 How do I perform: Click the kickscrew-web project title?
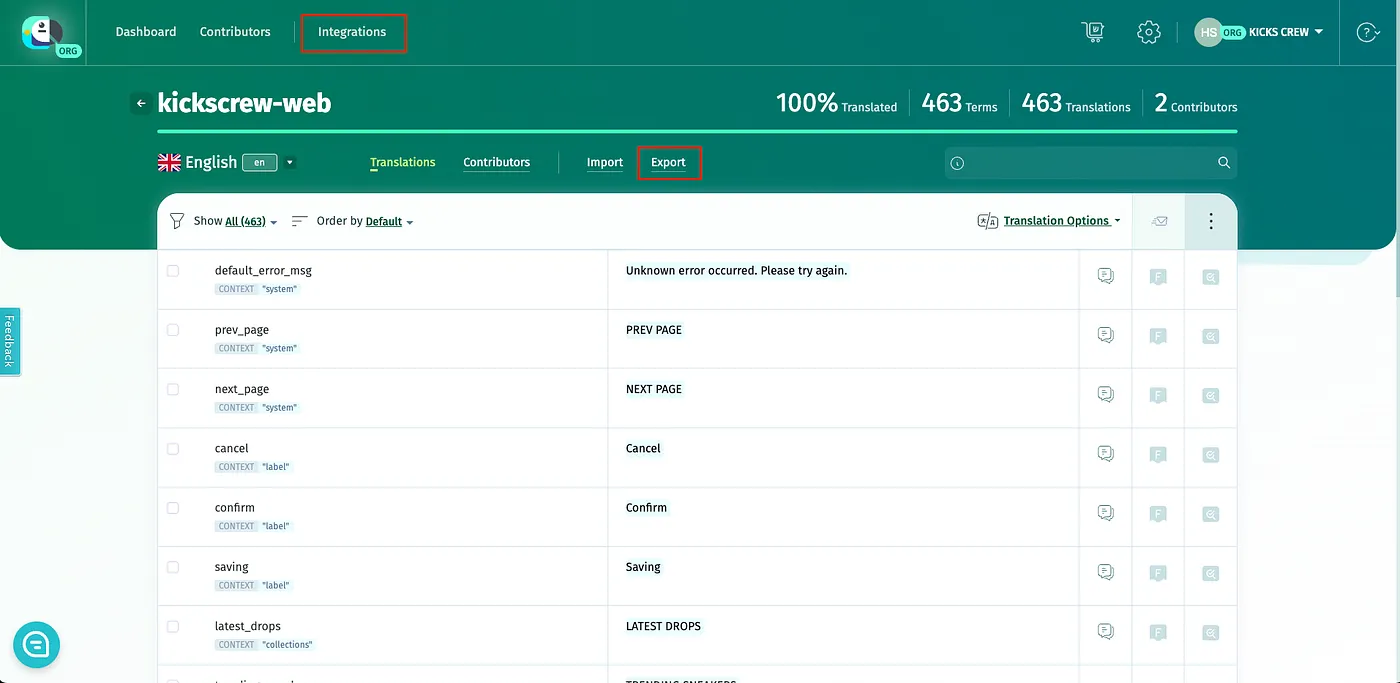[x=244, y=103]
